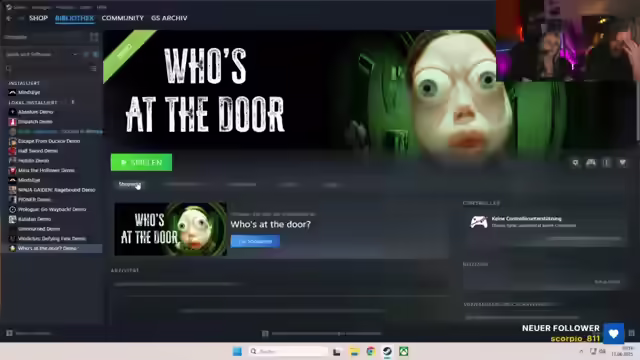Select Vindictus: Defying Fate Demo
Viewport: 640px width, 360px height.
[x=52, y=239]
